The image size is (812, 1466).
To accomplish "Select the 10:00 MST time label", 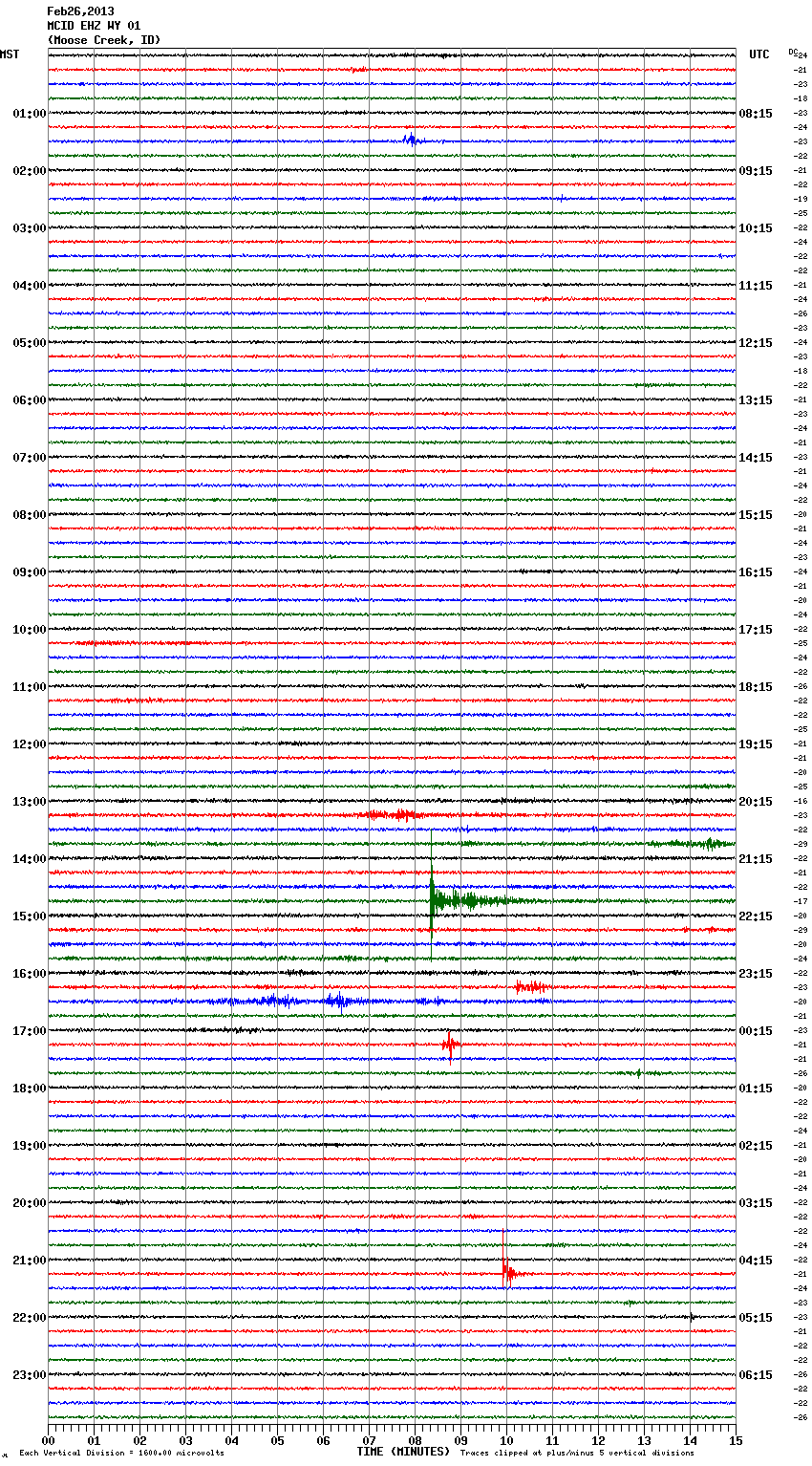I will 30,630.
